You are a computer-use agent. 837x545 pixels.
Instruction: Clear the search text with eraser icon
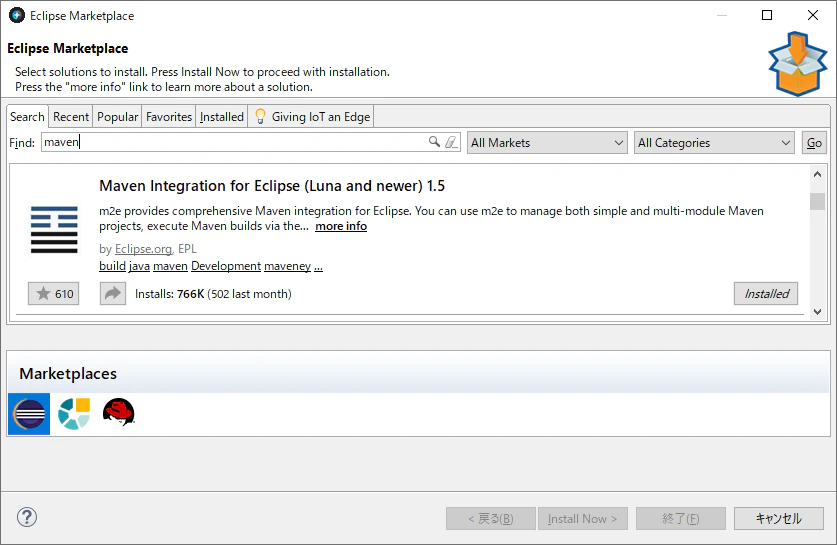point(451,142)
